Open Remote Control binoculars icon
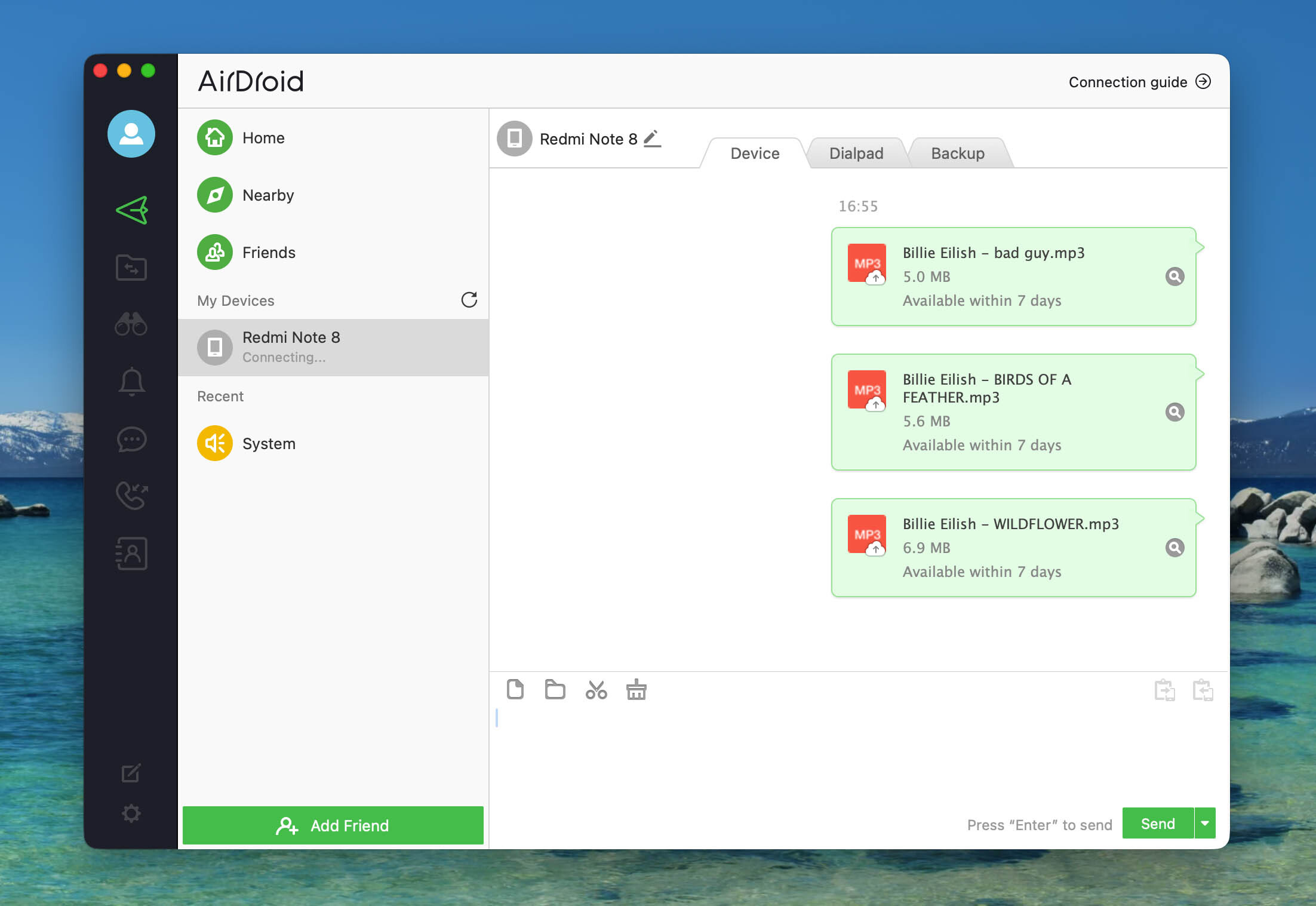The height and width of the screenshot is (906, 1316). tap(131, 324)
